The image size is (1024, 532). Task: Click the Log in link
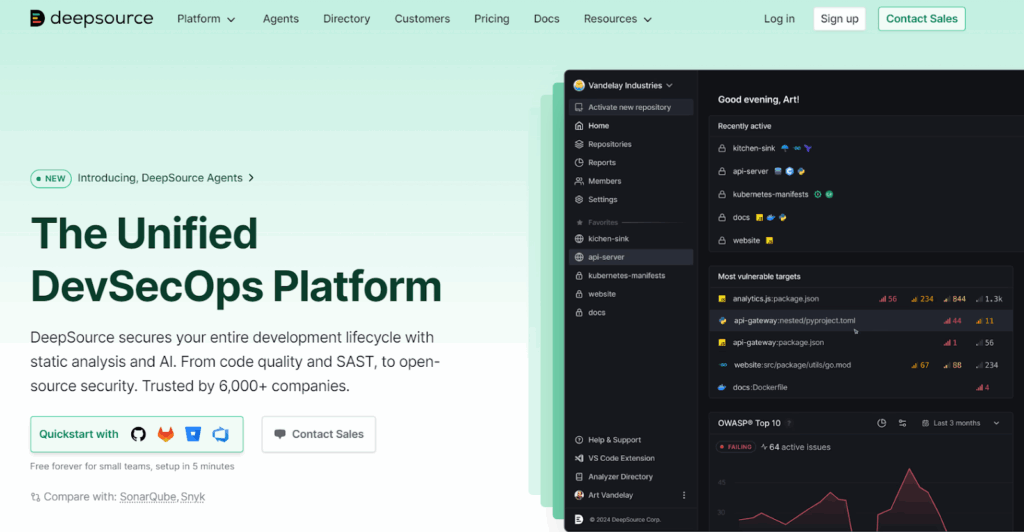[x=779, y=19]
